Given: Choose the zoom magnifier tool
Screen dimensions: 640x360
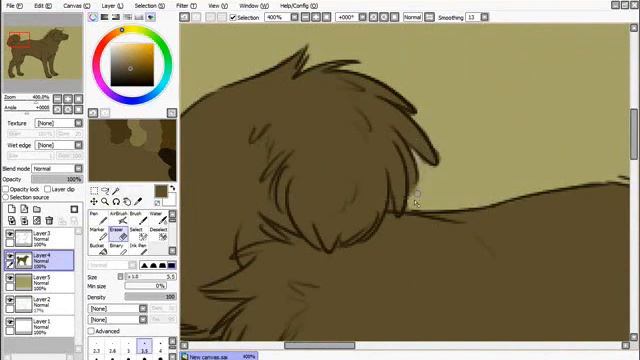Looking at the screenshot, I should 105,202.
